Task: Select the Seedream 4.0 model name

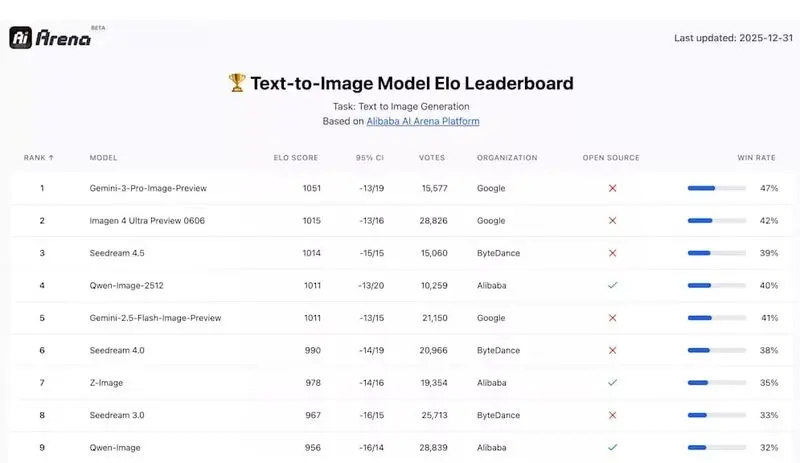Action: [117, 350]
